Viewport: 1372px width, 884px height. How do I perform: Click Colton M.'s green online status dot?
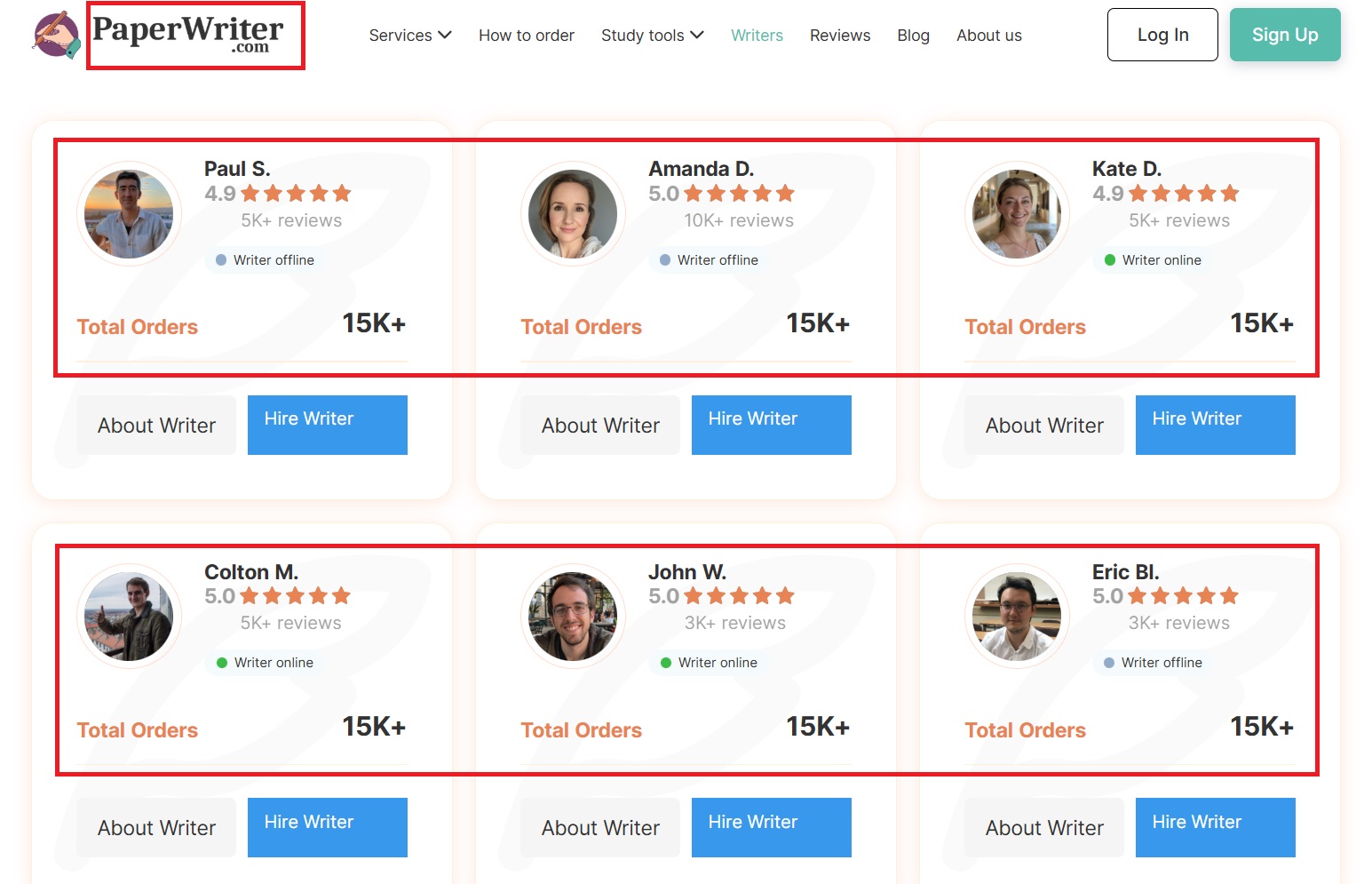click(x=222, y=663)
